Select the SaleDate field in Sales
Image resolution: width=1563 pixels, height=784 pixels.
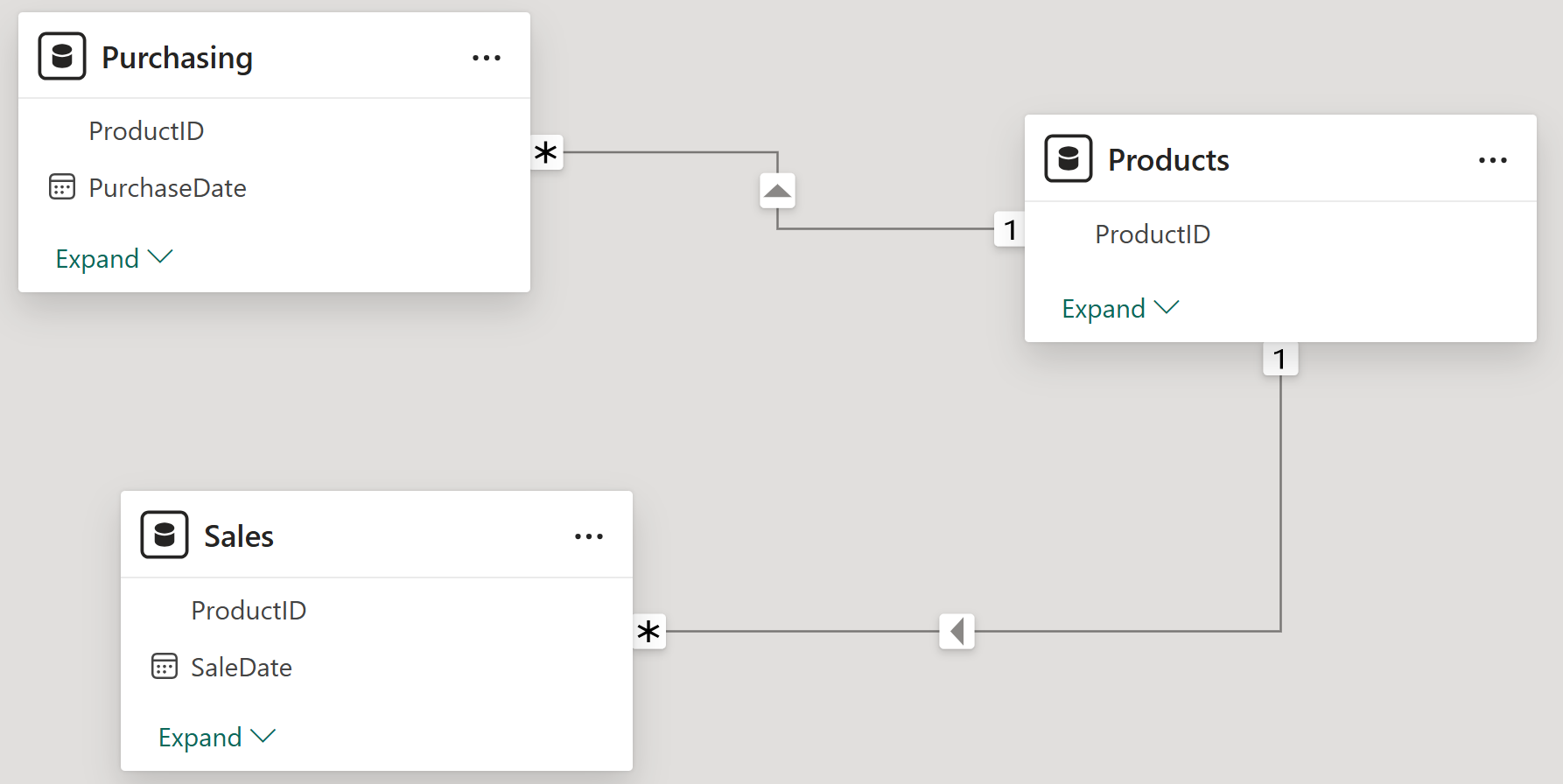(242, 668)
